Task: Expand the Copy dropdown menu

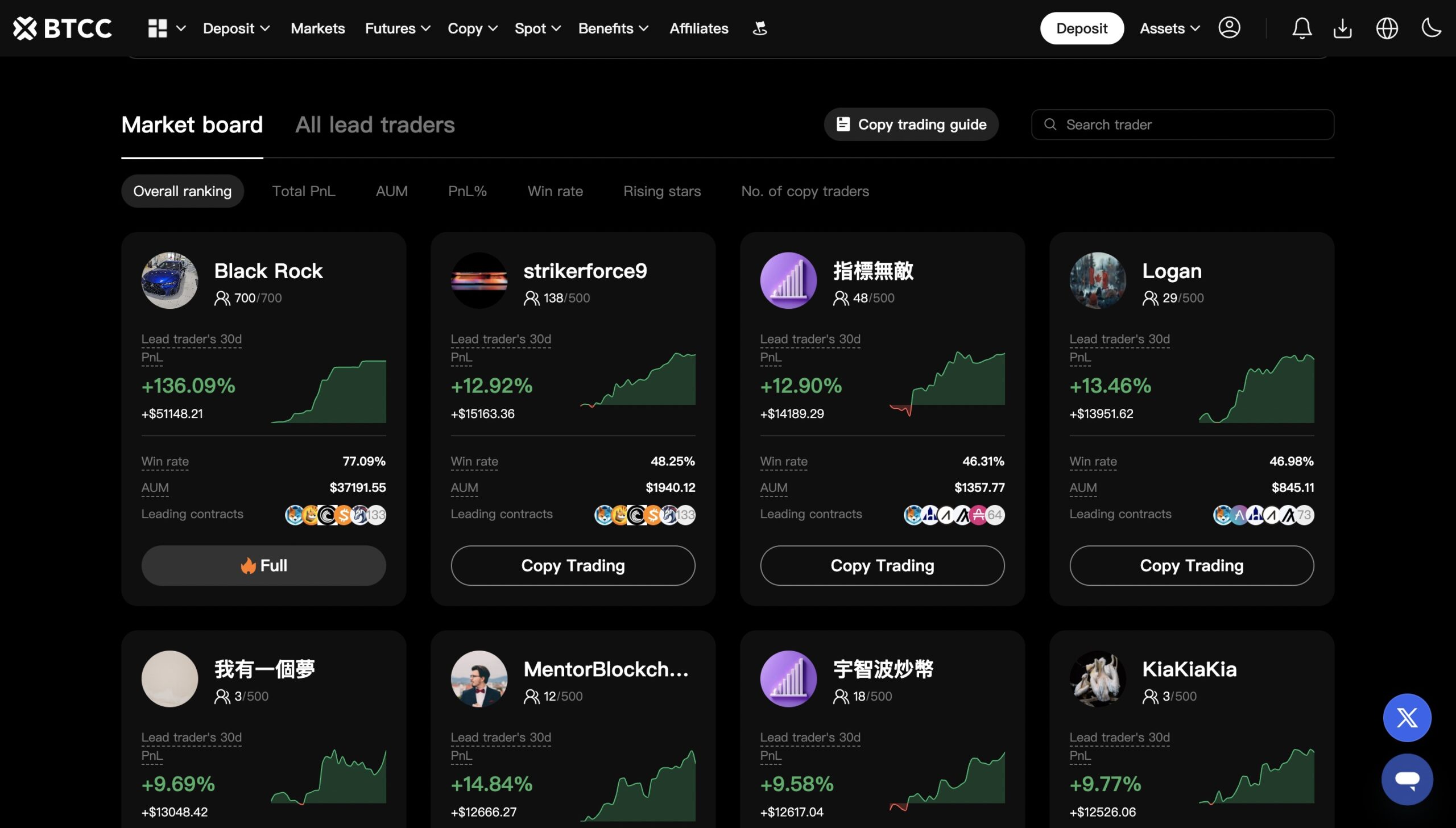Action: click(x=473, y=28)
